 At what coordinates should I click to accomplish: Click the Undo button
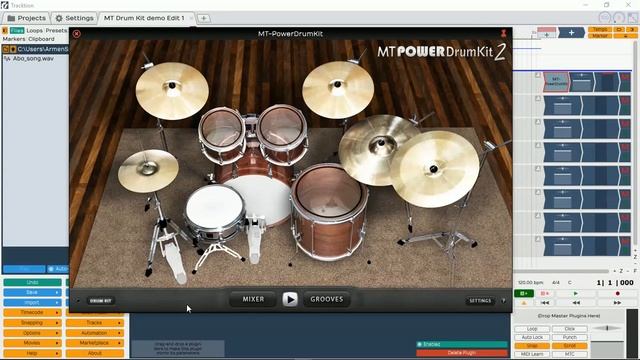[32, 282]
